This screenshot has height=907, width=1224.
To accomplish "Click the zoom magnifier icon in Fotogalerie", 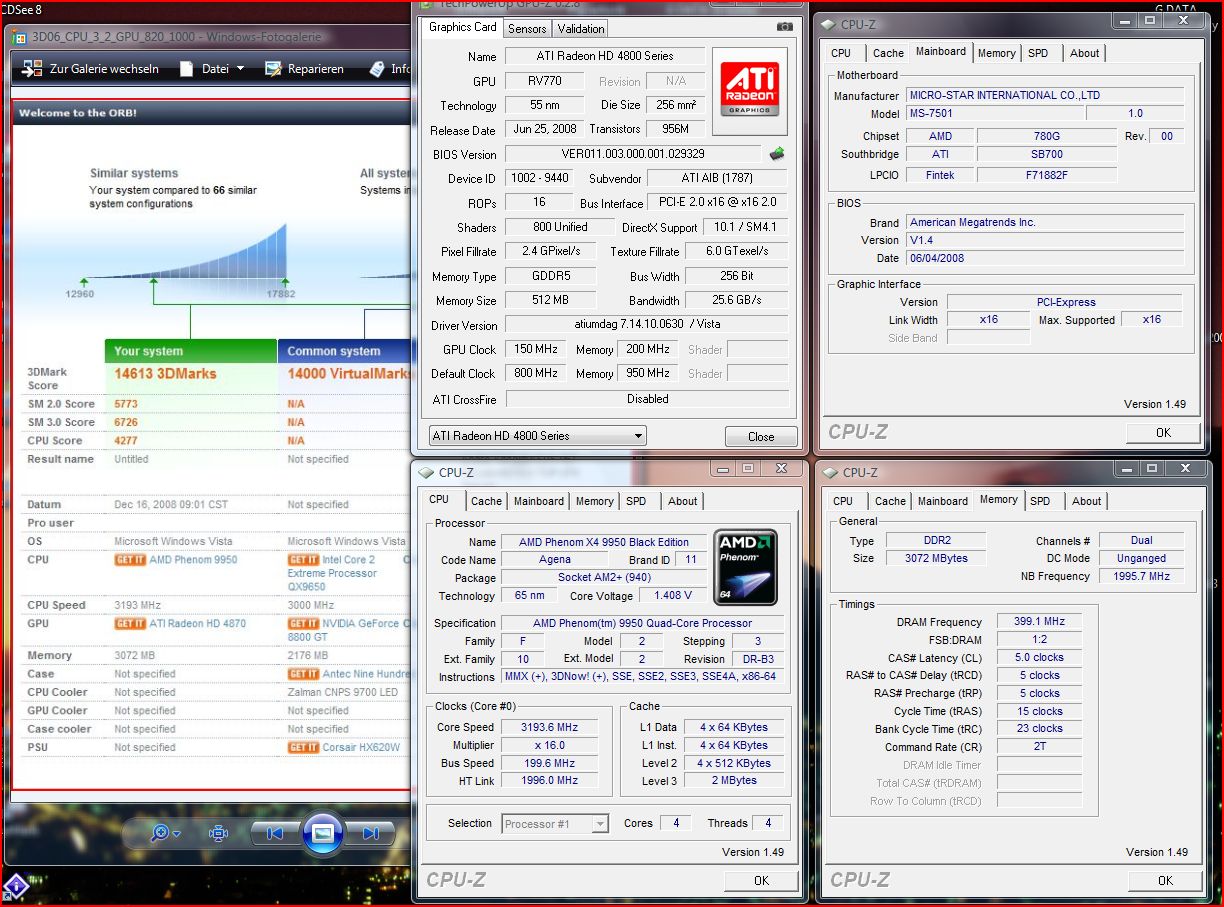I will 160,833.
